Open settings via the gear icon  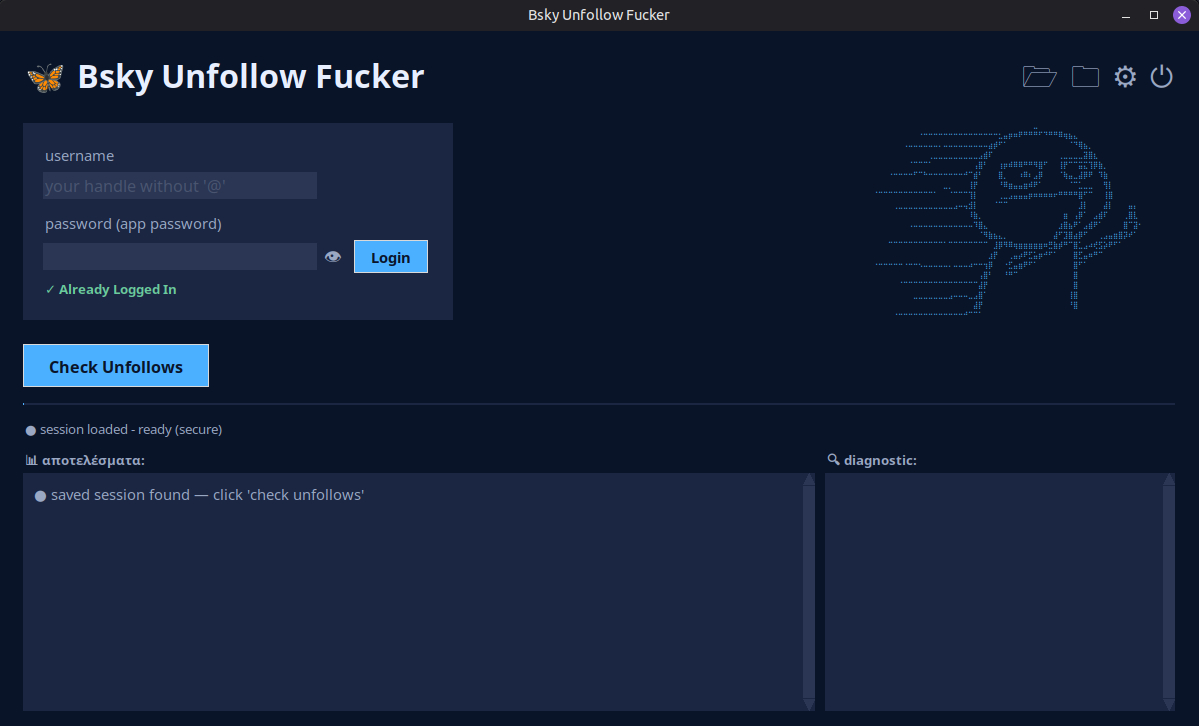[1125, 77]
